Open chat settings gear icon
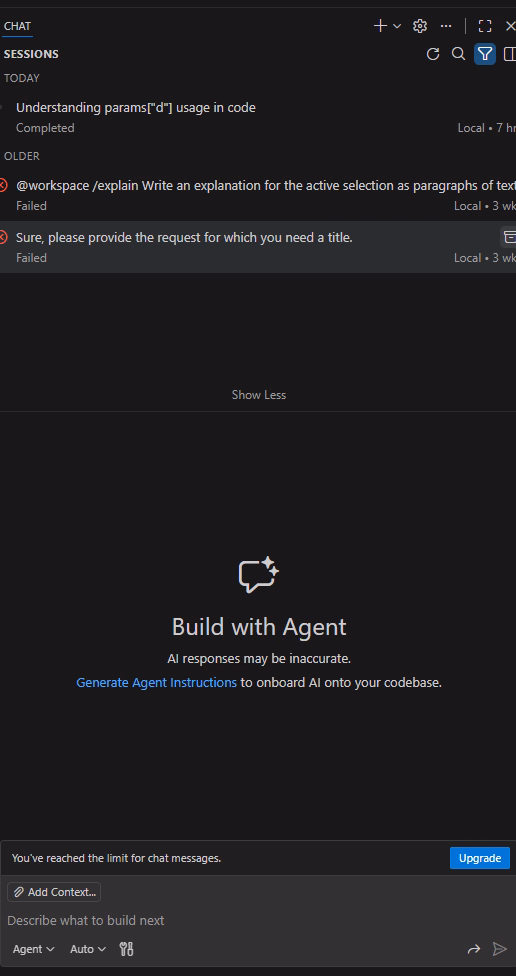 [x=420, y=26]
